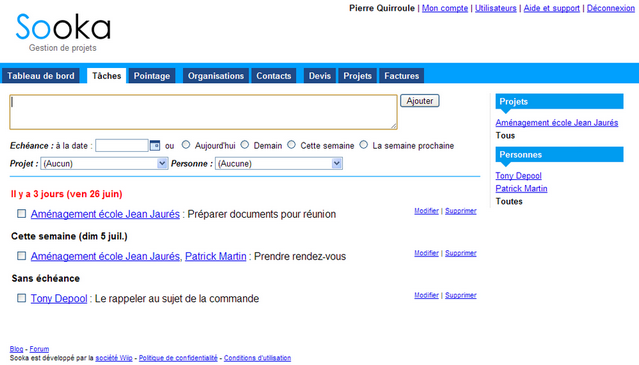Click Supprimer for 'Le rappeler' task
Image resolution: width=639 pixels, height=365 pixels.
tap(461, 295)
